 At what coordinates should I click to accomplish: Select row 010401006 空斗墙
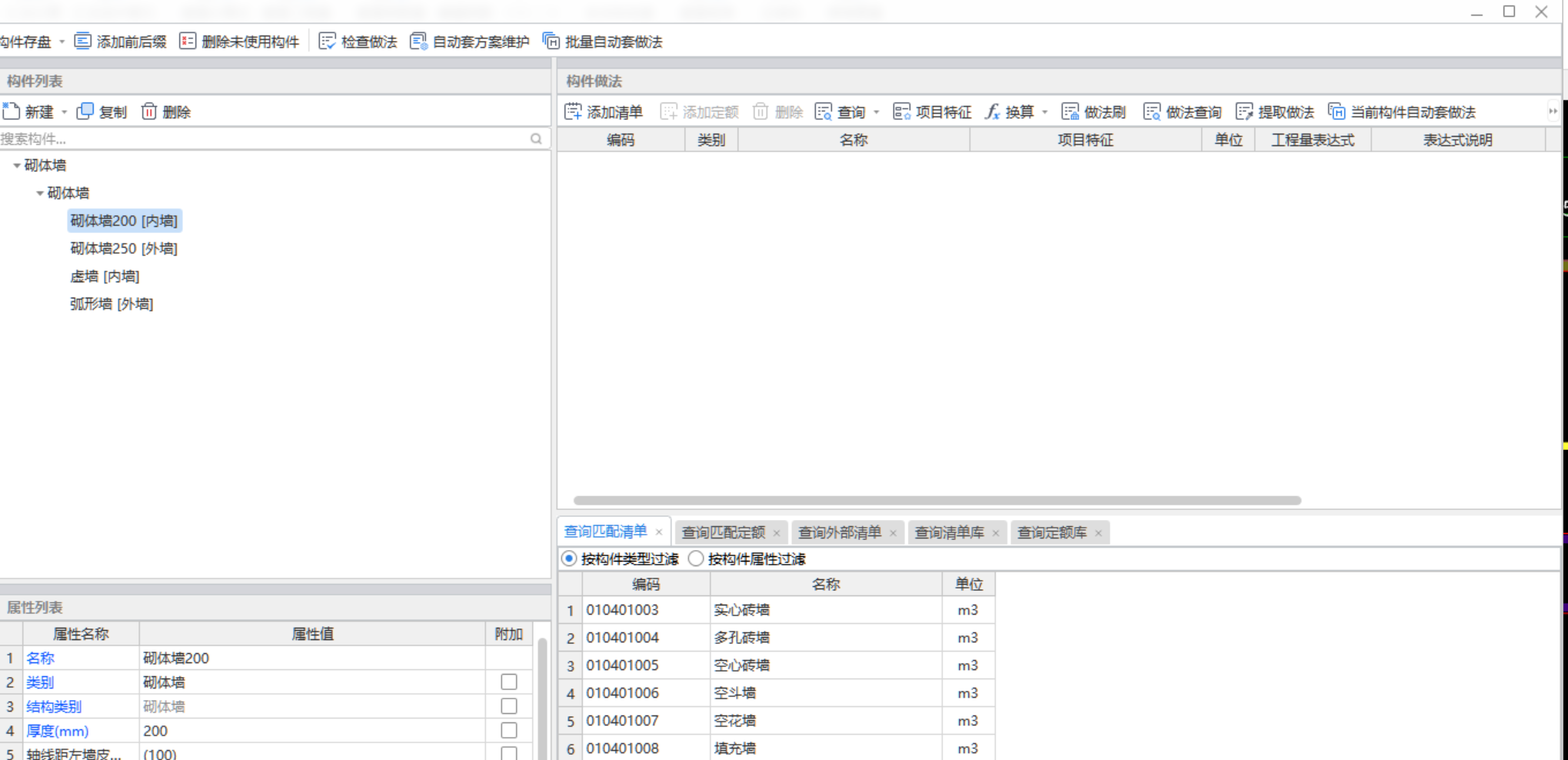pyautogui.click(x=777, y=693)
